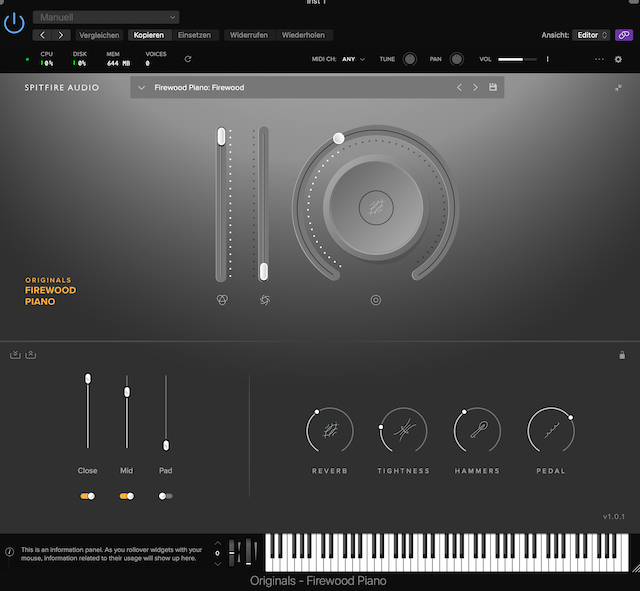Image resolution: width=640 pixels, height=591 pixels.
Task: Click the Pad fader label
Action: [x=165, y=471]
